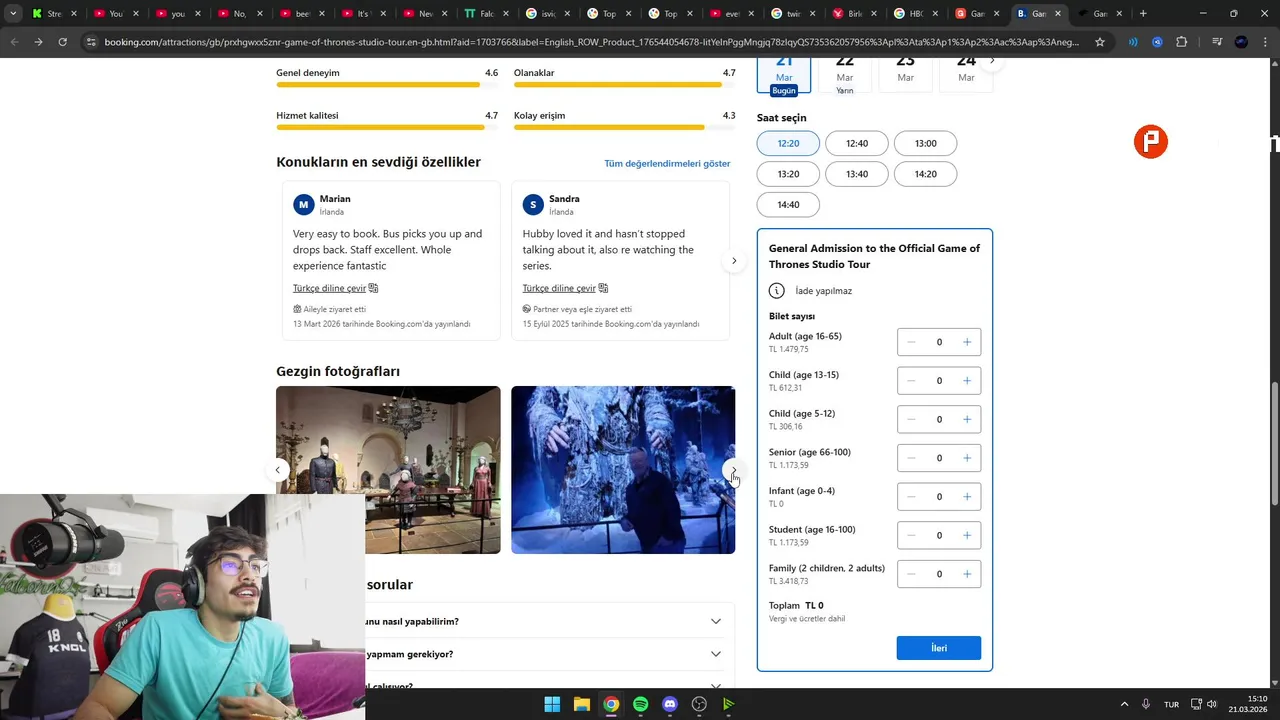Open the taskbar clock showing 15:10
Viewport: 1280px width, 720px height.
1248,704
